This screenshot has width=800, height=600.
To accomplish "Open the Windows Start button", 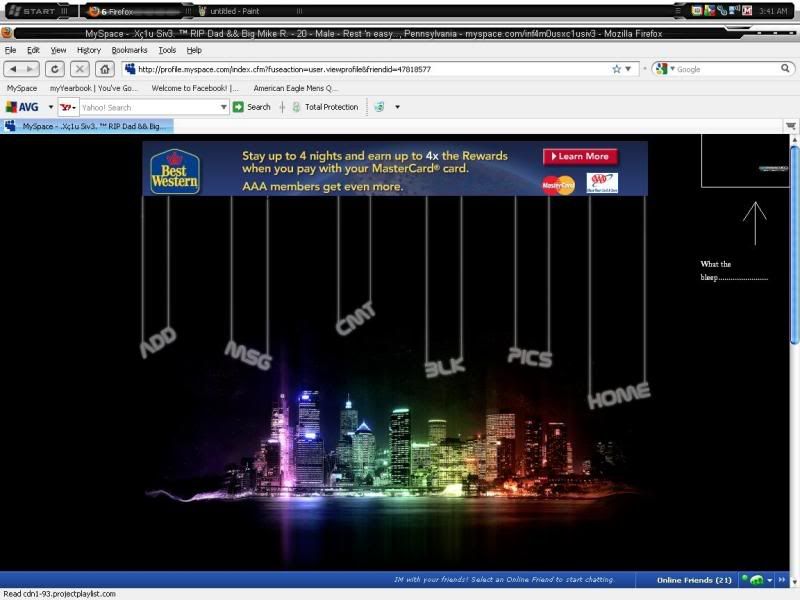I will (38, 11).
